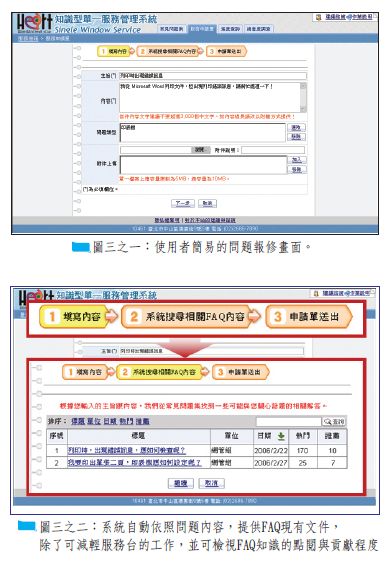Click the 加入 button beside attachment list
The height and width of the screenshot is (573, 389).
[297, 160]
